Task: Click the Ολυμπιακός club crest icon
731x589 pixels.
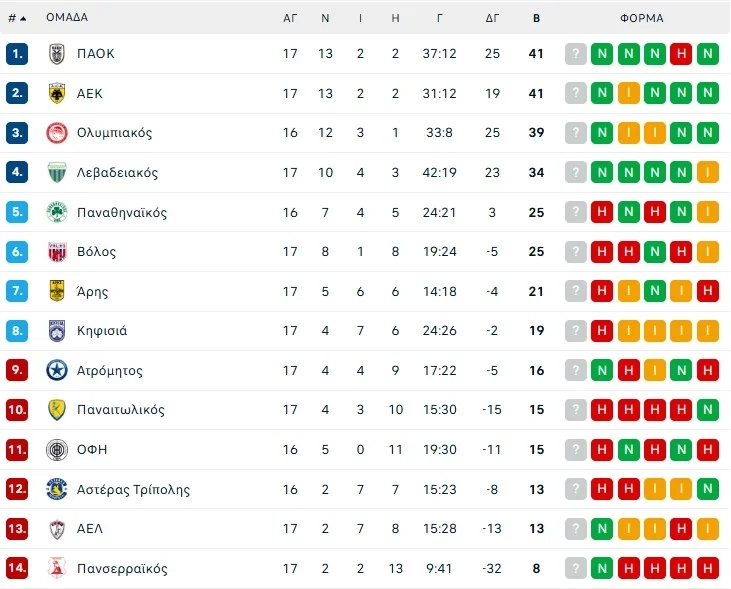Action: pos(56,133)
